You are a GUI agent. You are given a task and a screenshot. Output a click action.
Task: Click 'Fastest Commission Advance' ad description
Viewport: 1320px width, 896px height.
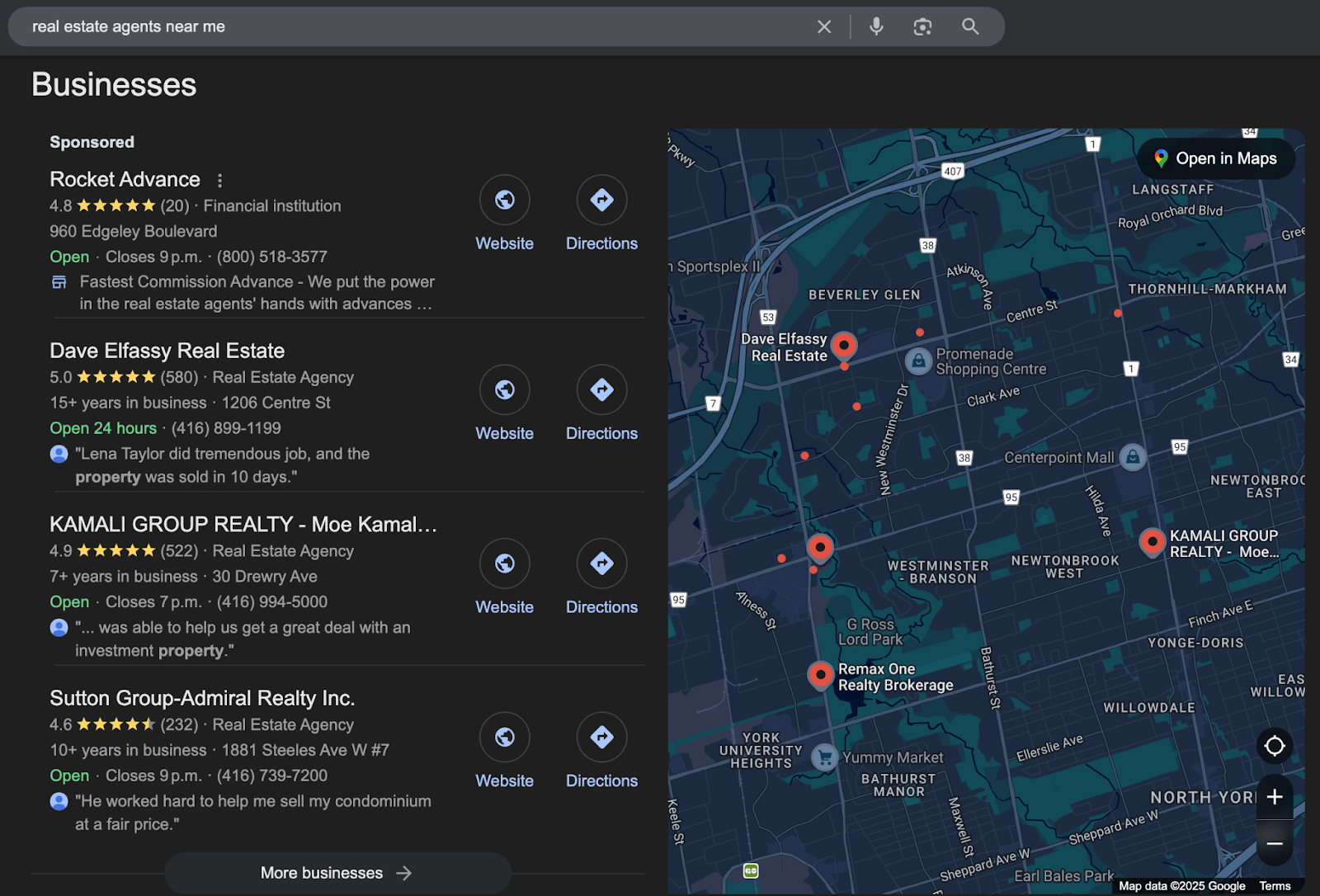tap(257, 293)
